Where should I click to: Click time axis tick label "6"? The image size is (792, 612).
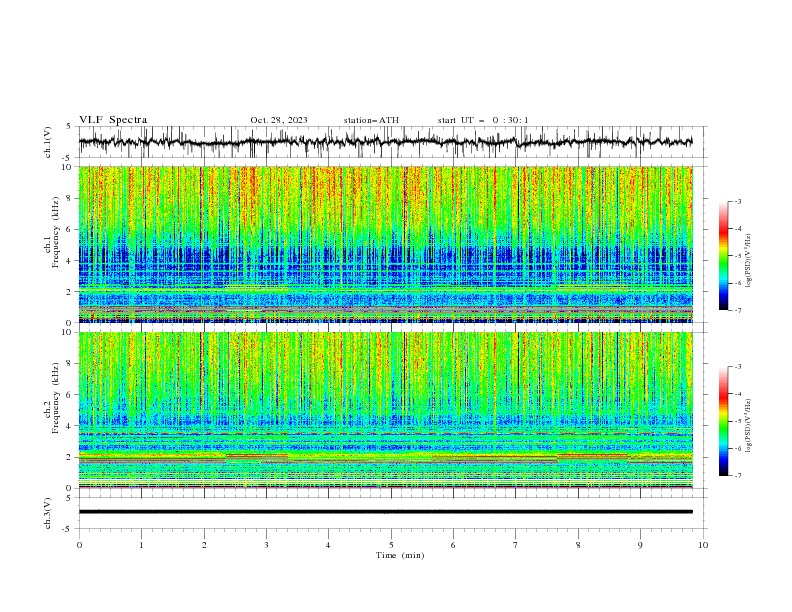453,545
